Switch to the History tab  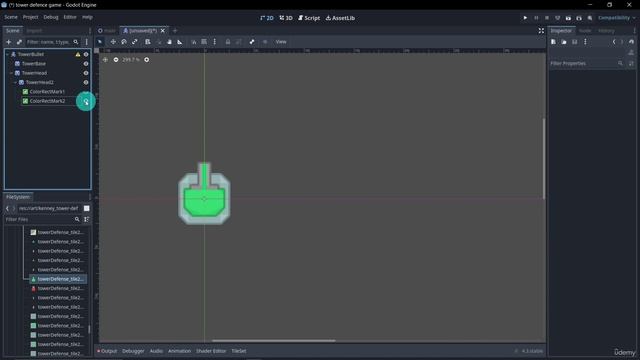[606, 31]
